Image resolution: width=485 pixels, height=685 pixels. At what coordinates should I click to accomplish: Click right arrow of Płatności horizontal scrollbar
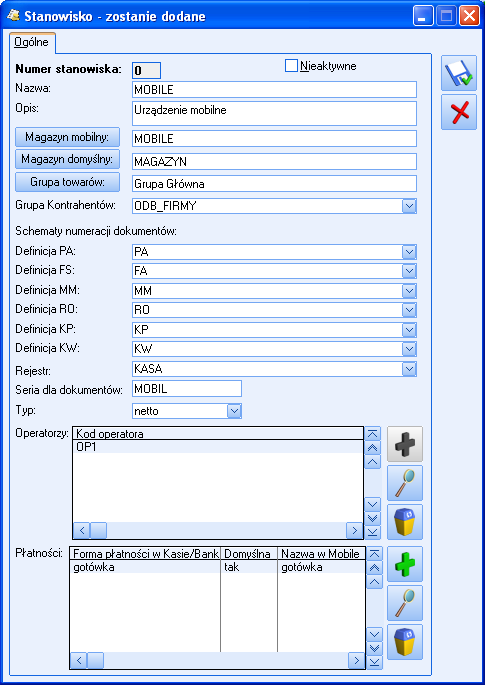tap(357, 660)
